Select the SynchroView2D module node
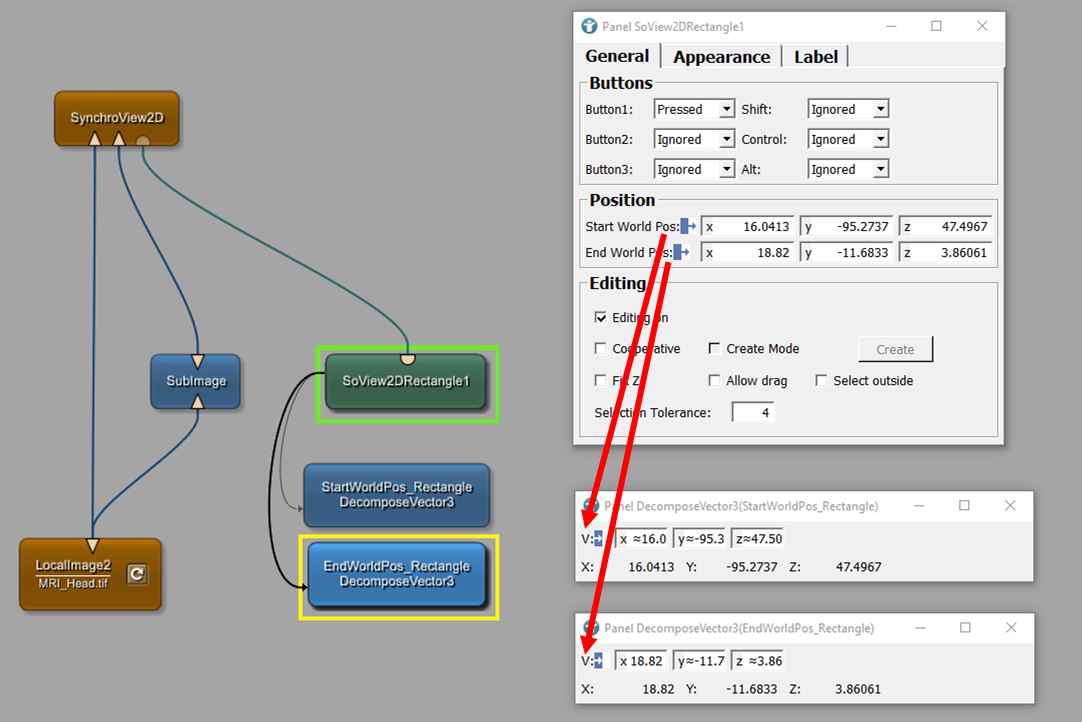Image resolution: width=1082 pixels, height=722 pixels. click(x=116, y=118)
